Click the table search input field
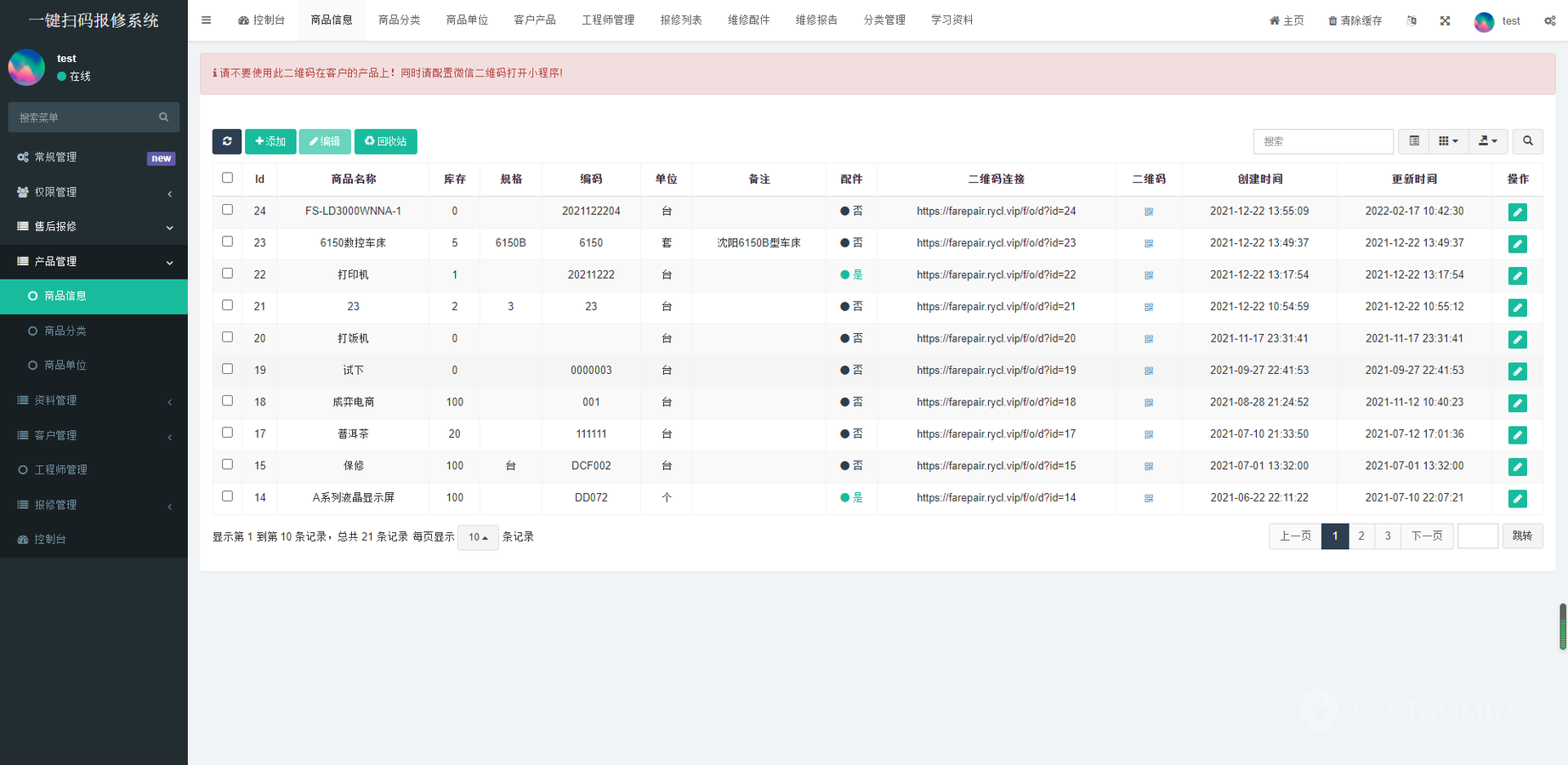 point(1322,141)
